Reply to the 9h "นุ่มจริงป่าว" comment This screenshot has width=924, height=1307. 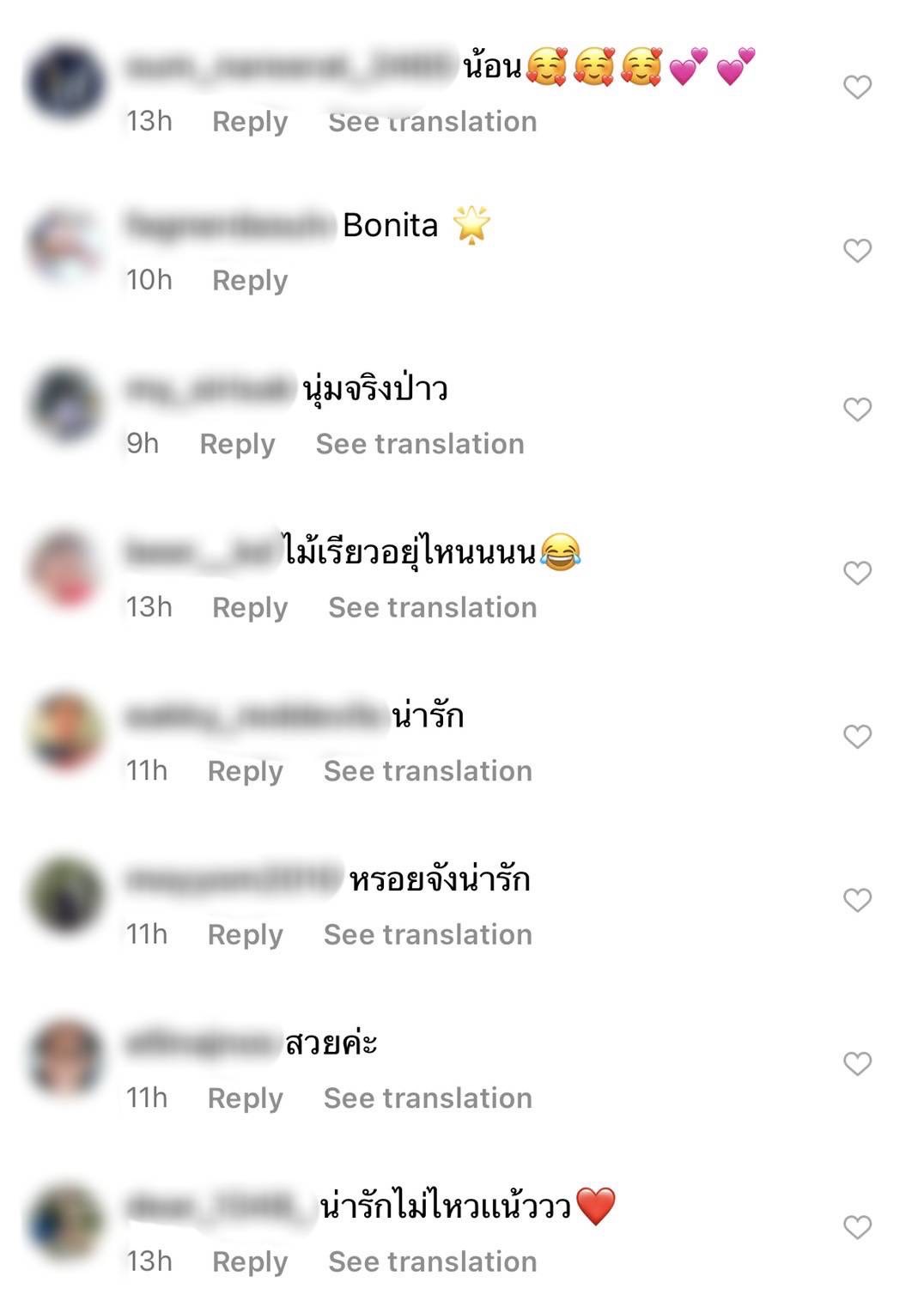(237, 445)
